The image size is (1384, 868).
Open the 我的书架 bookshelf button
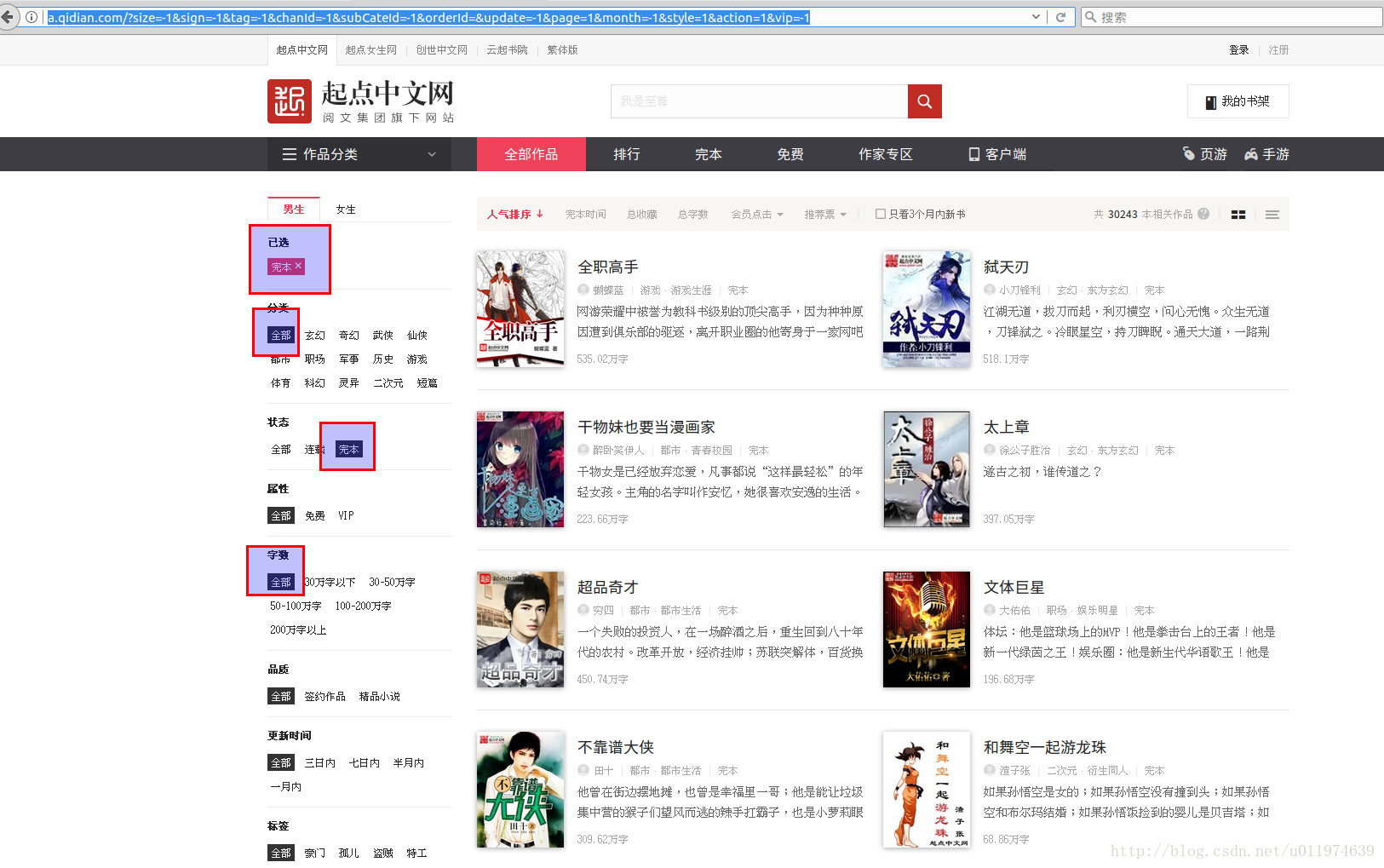point(1238,101)
